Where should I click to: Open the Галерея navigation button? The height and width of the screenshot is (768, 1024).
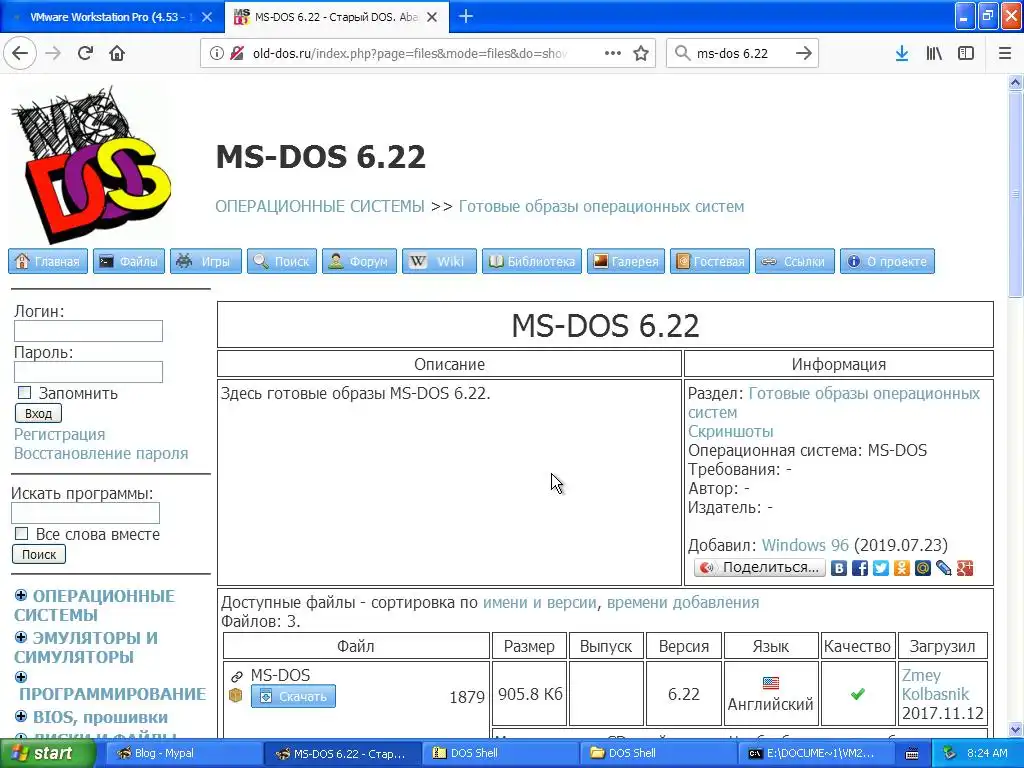coord(626,261)
